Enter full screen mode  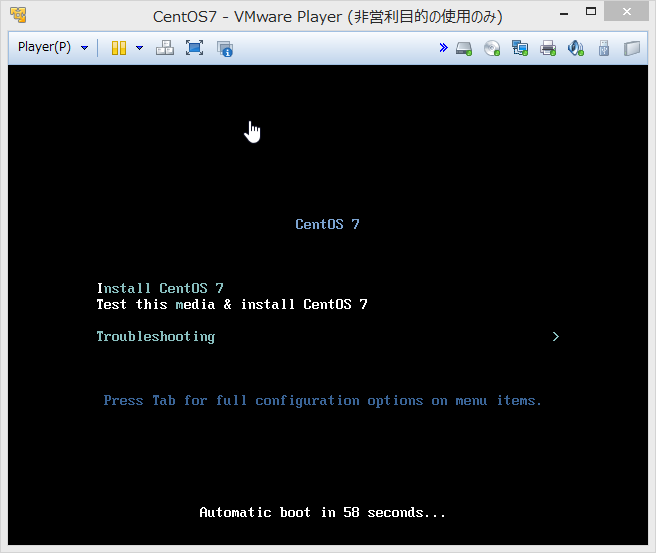coord(195,48)
